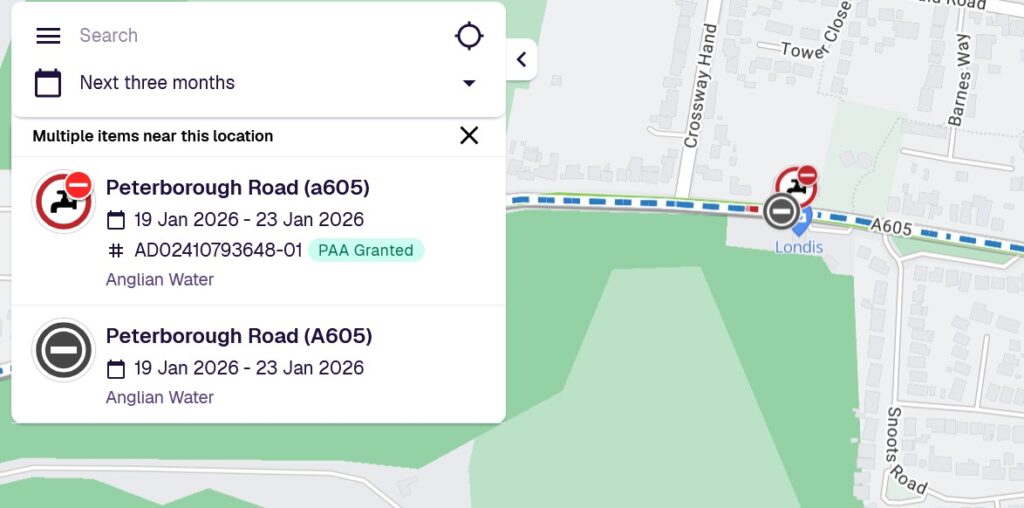Click Anglian Water under first entry
The image size is (1024, 508).
tap(160, 280)
